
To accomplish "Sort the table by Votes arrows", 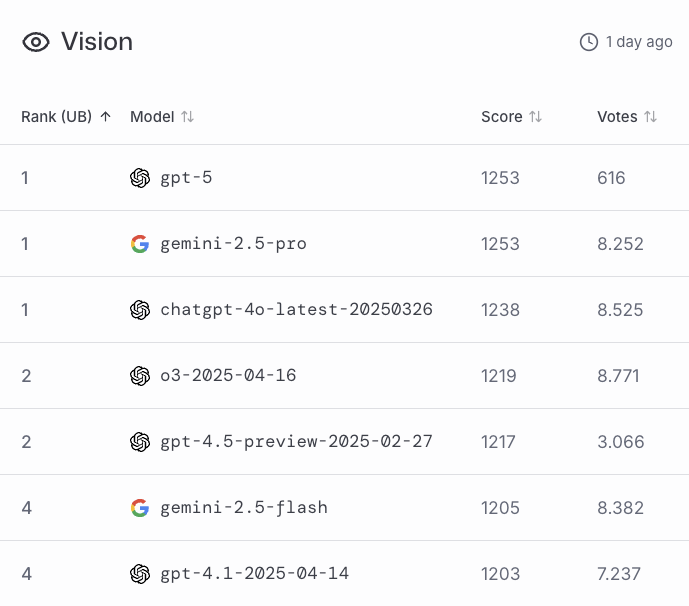I will 650,116.
